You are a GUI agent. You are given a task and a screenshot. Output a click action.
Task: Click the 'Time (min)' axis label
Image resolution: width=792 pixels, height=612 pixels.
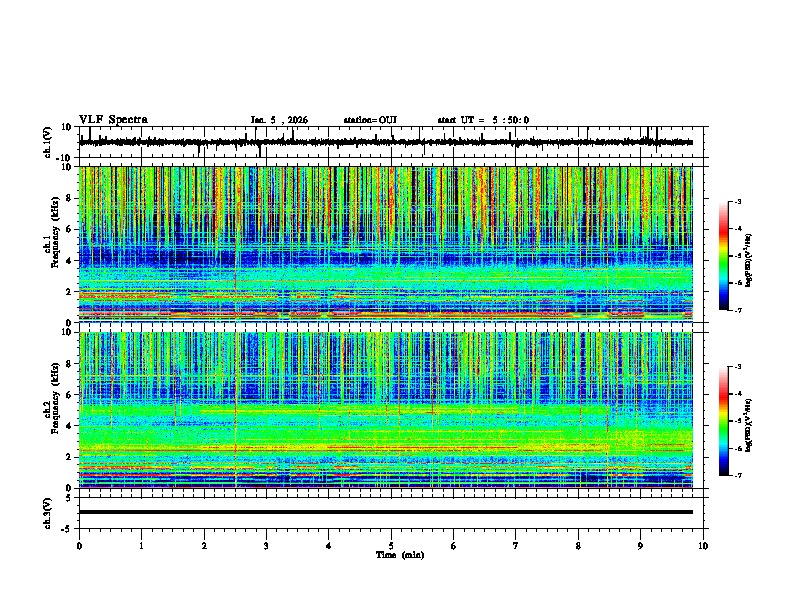(400, 555)
